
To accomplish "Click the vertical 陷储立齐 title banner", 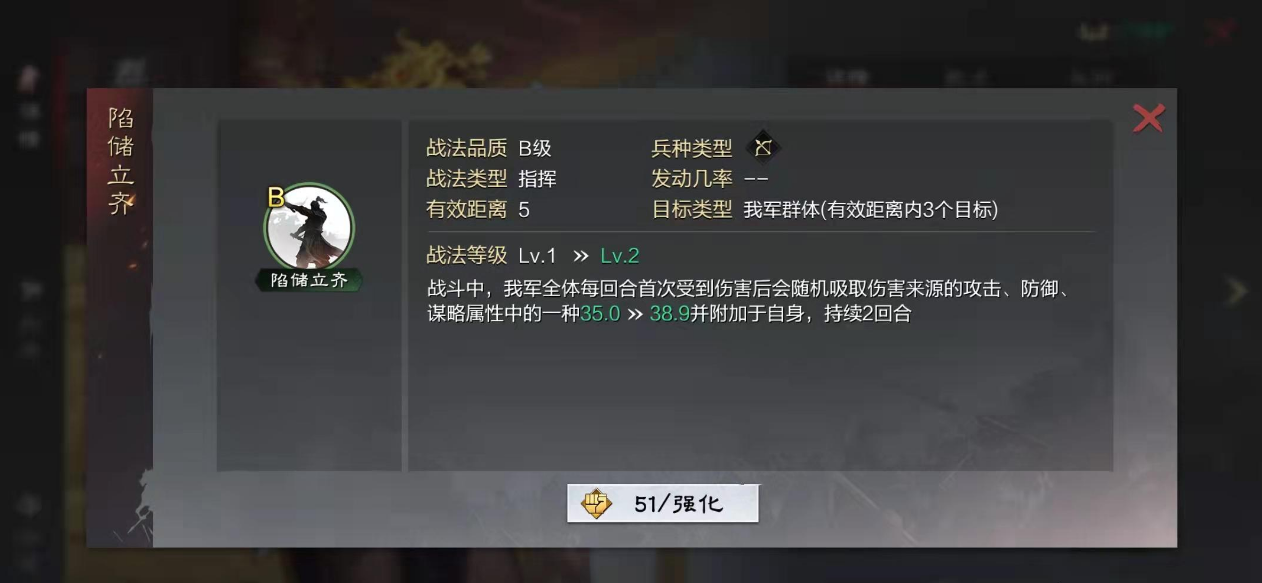I will point(121,162).
